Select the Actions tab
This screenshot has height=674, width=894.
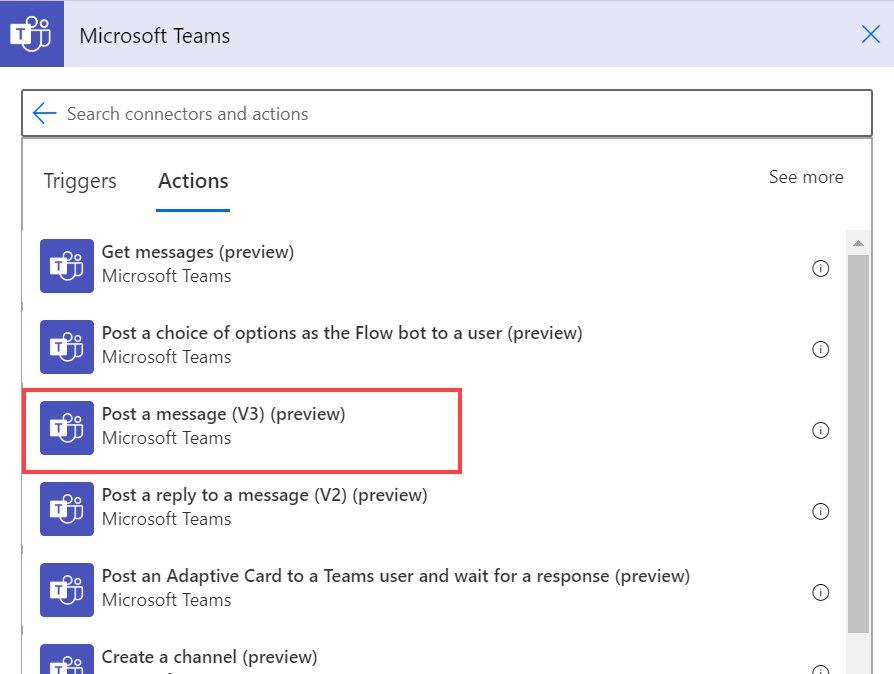193,181
